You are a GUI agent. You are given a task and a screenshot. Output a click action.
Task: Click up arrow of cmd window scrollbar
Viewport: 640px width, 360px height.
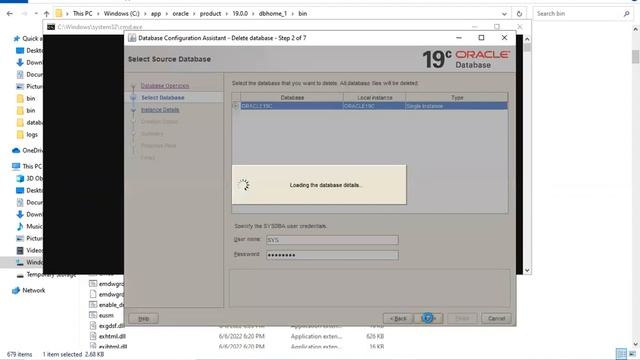[527, 39]
